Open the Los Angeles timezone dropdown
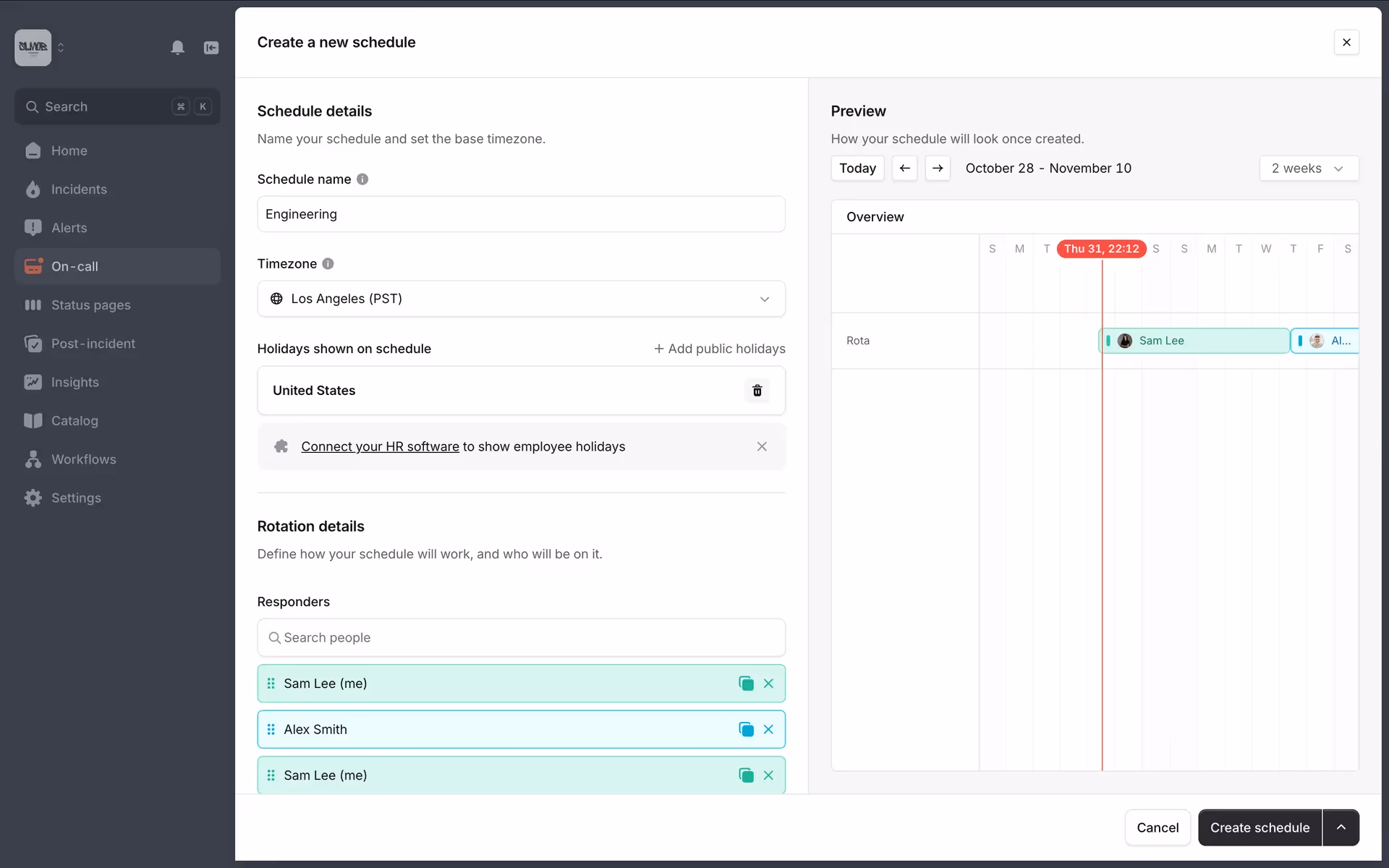This screenshot has height=868, width=1389. (x=521, y=299)
